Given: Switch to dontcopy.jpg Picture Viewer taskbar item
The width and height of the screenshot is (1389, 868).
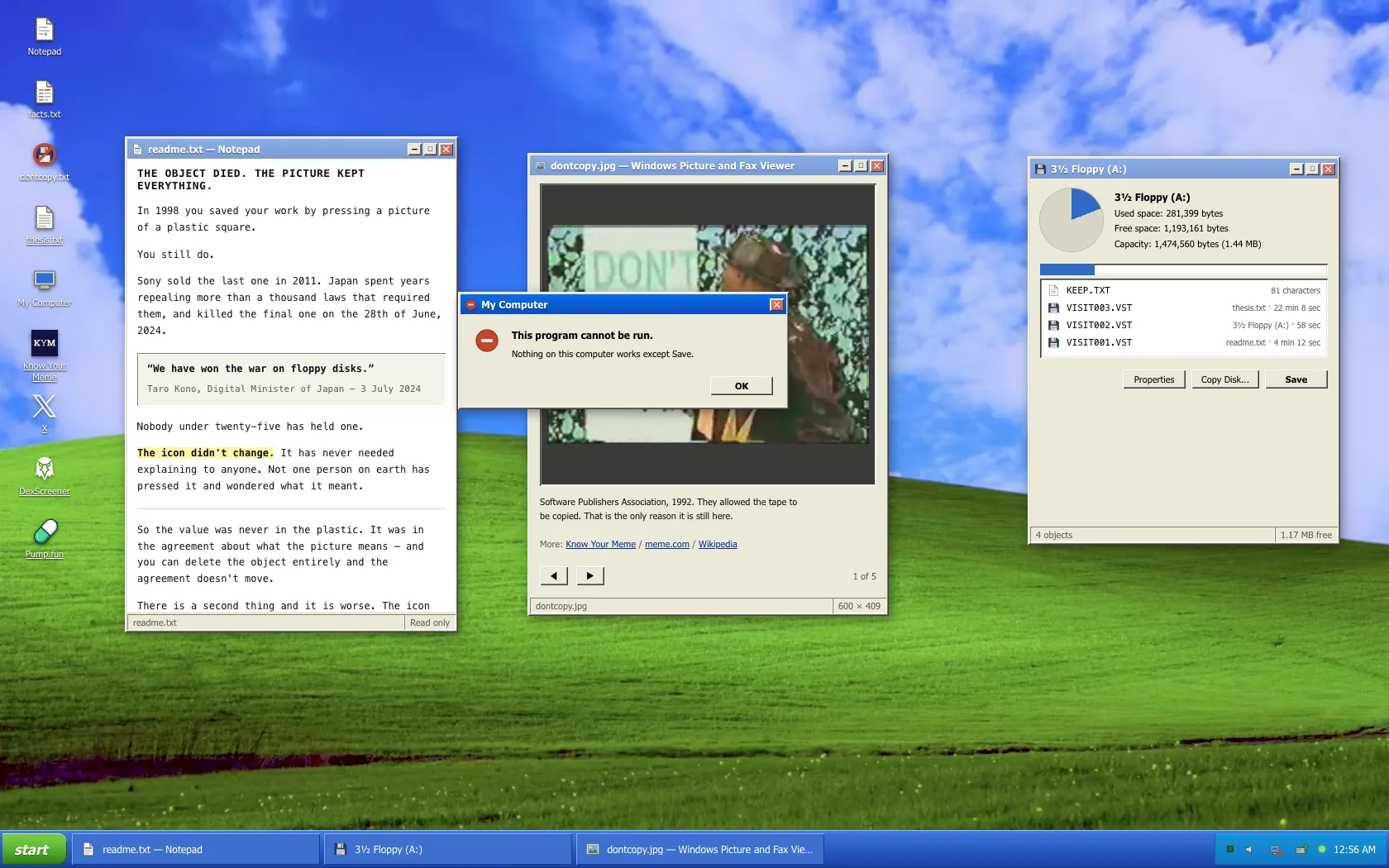Looking at the screenshot, I should (700, 850).
